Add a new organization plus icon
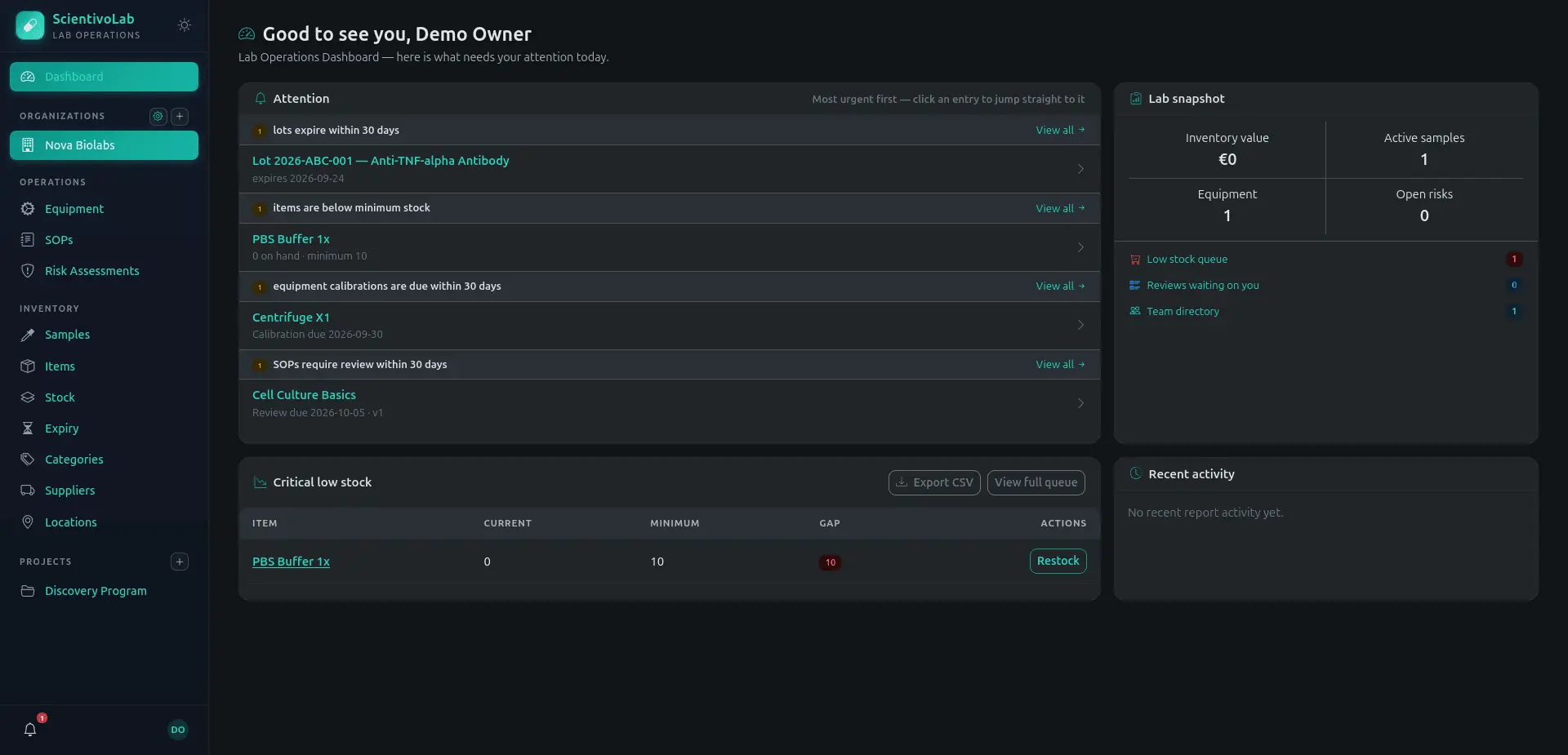 [180, 116]
